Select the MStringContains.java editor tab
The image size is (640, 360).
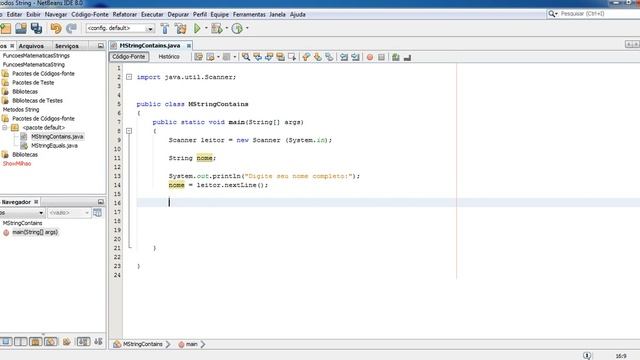[150, 46]
